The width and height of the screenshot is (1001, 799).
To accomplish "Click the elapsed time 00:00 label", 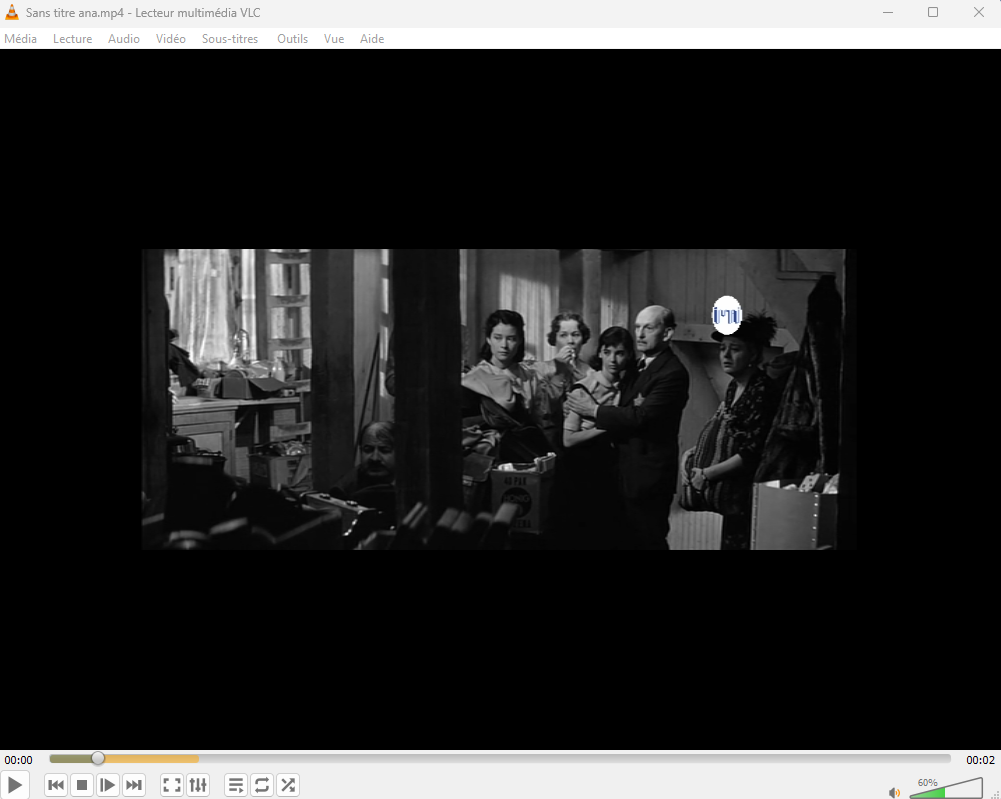I will (x=19, y=759).
